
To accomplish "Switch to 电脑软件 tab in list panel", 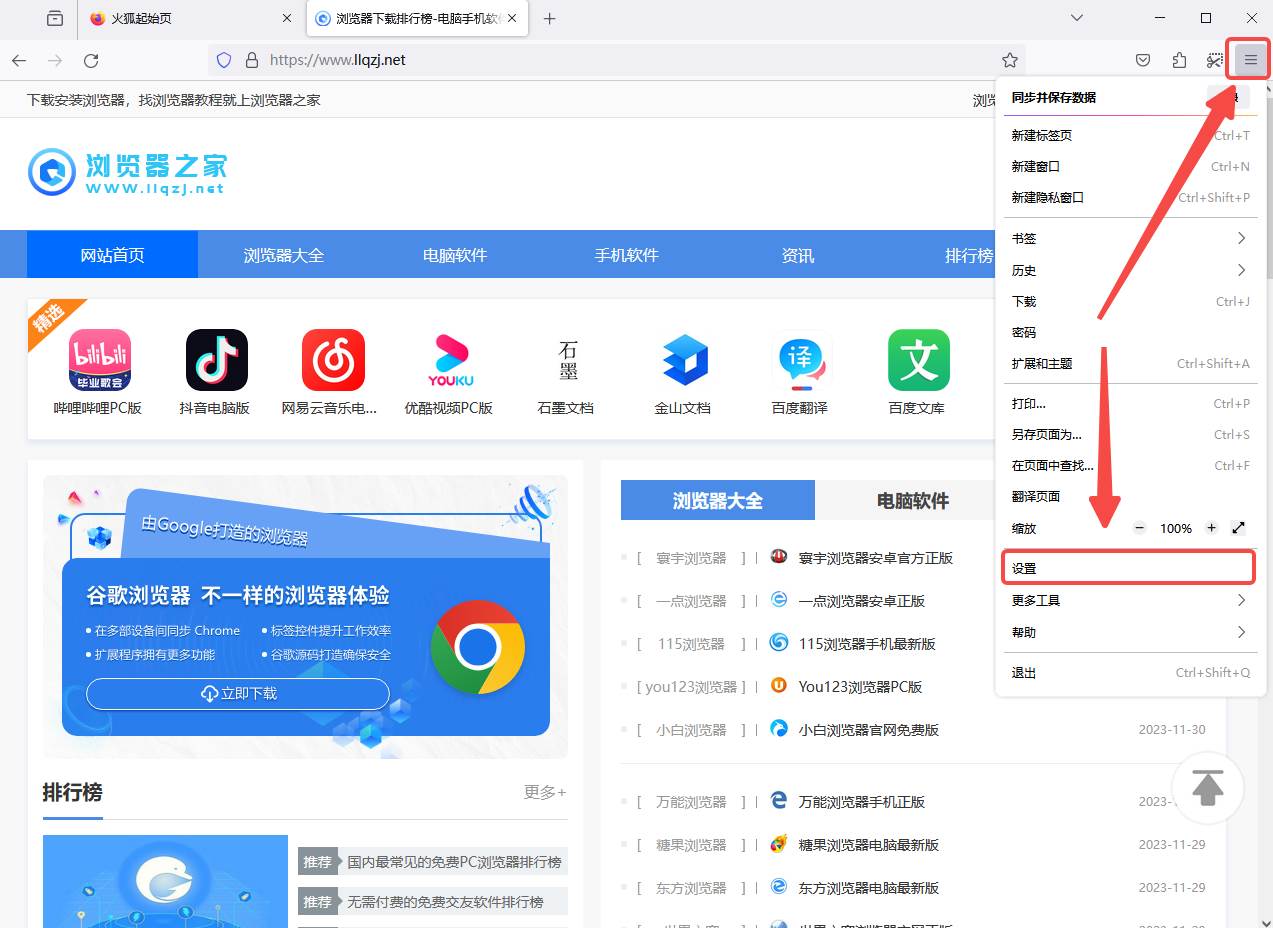I will click(x=912, y=500).
